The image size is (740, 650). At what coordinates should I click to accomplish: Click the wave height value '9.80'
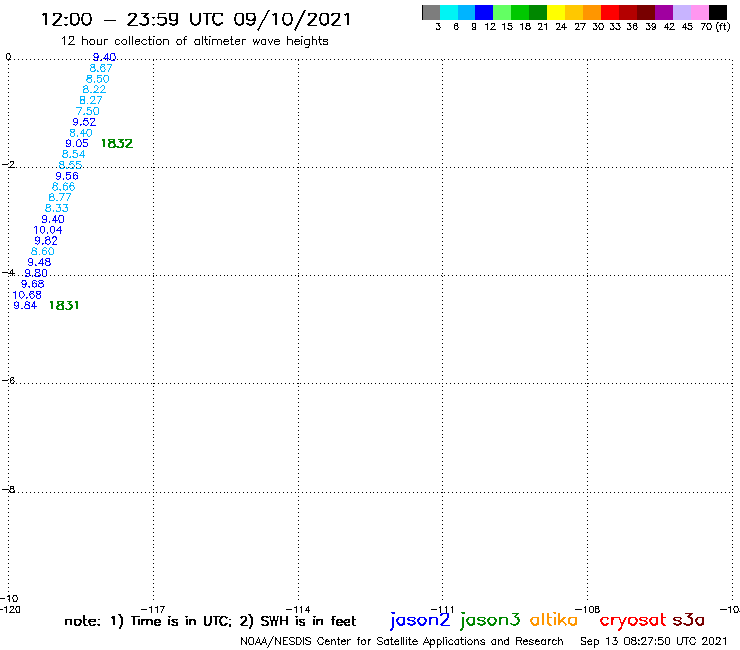click(x=36, y=273)
